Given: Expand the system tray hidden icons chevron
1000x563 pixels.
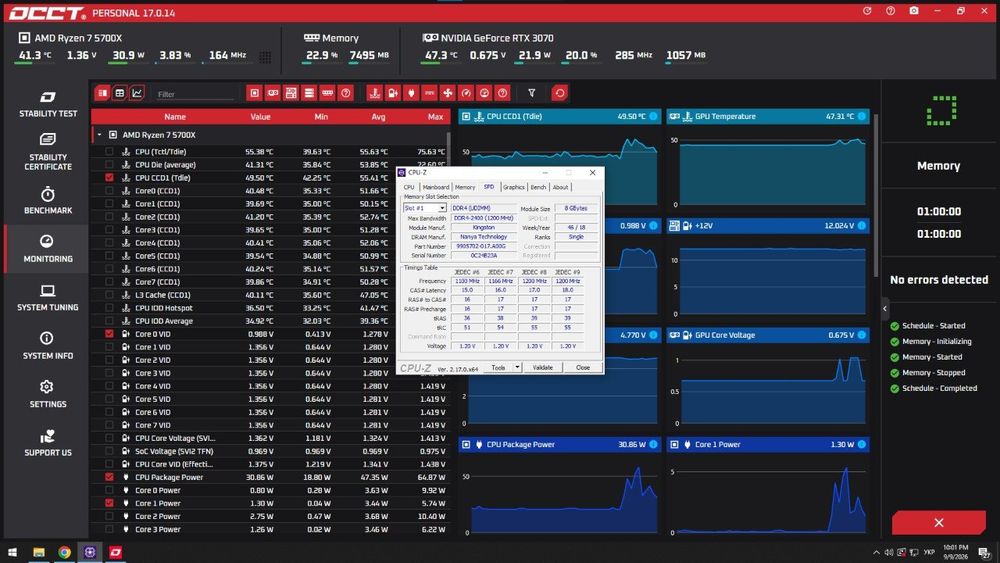Looking at the screenshot, I should point(876,552).
